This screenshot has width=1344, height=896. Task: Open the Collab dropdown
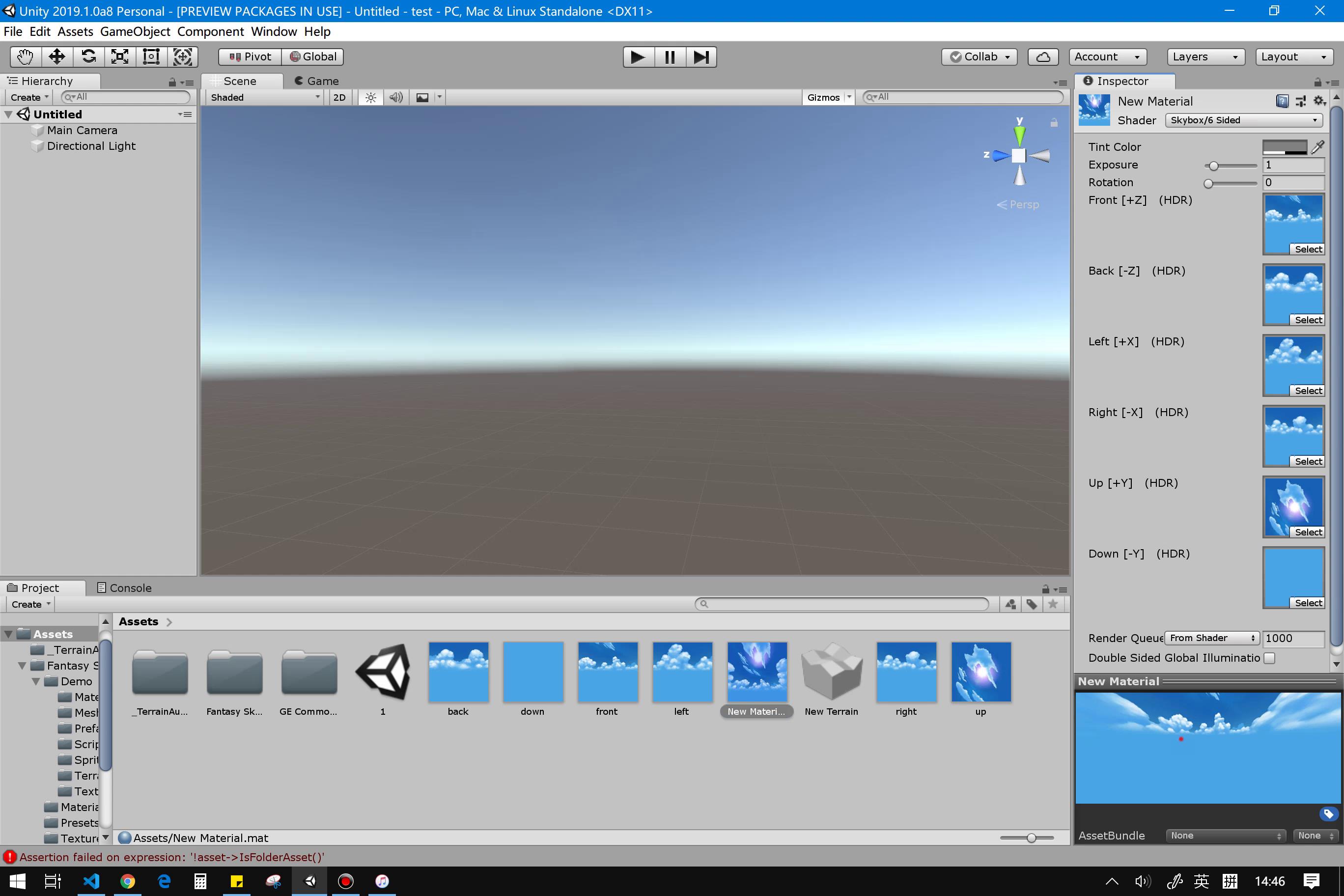[x=980, y=56]
